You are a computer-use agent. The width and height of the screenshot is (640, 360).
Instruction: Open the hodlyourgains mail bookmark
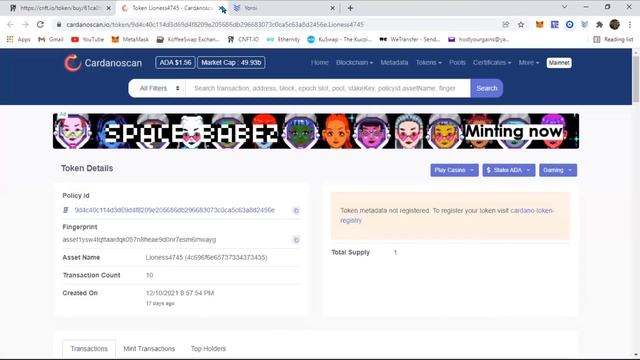point(478,39)
